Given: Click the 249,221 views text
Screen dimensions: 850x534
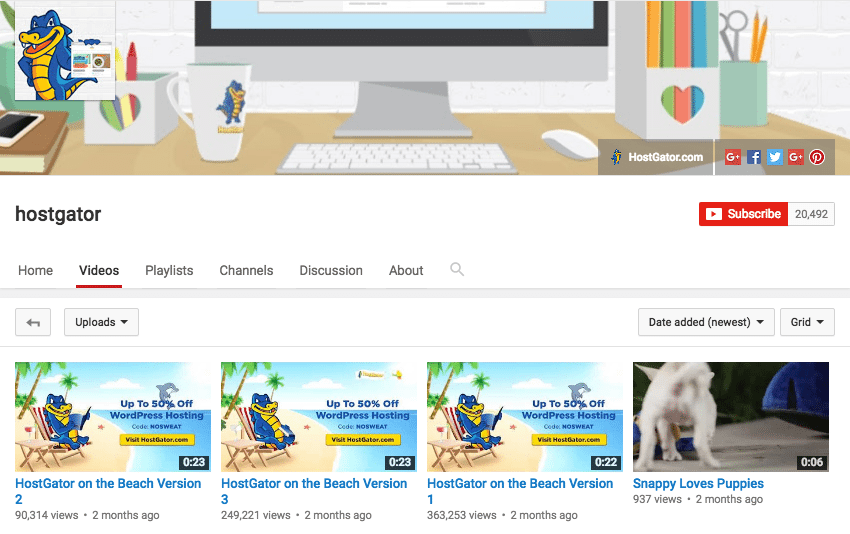Looking at the screenshot, I should (x=255, y=515).
